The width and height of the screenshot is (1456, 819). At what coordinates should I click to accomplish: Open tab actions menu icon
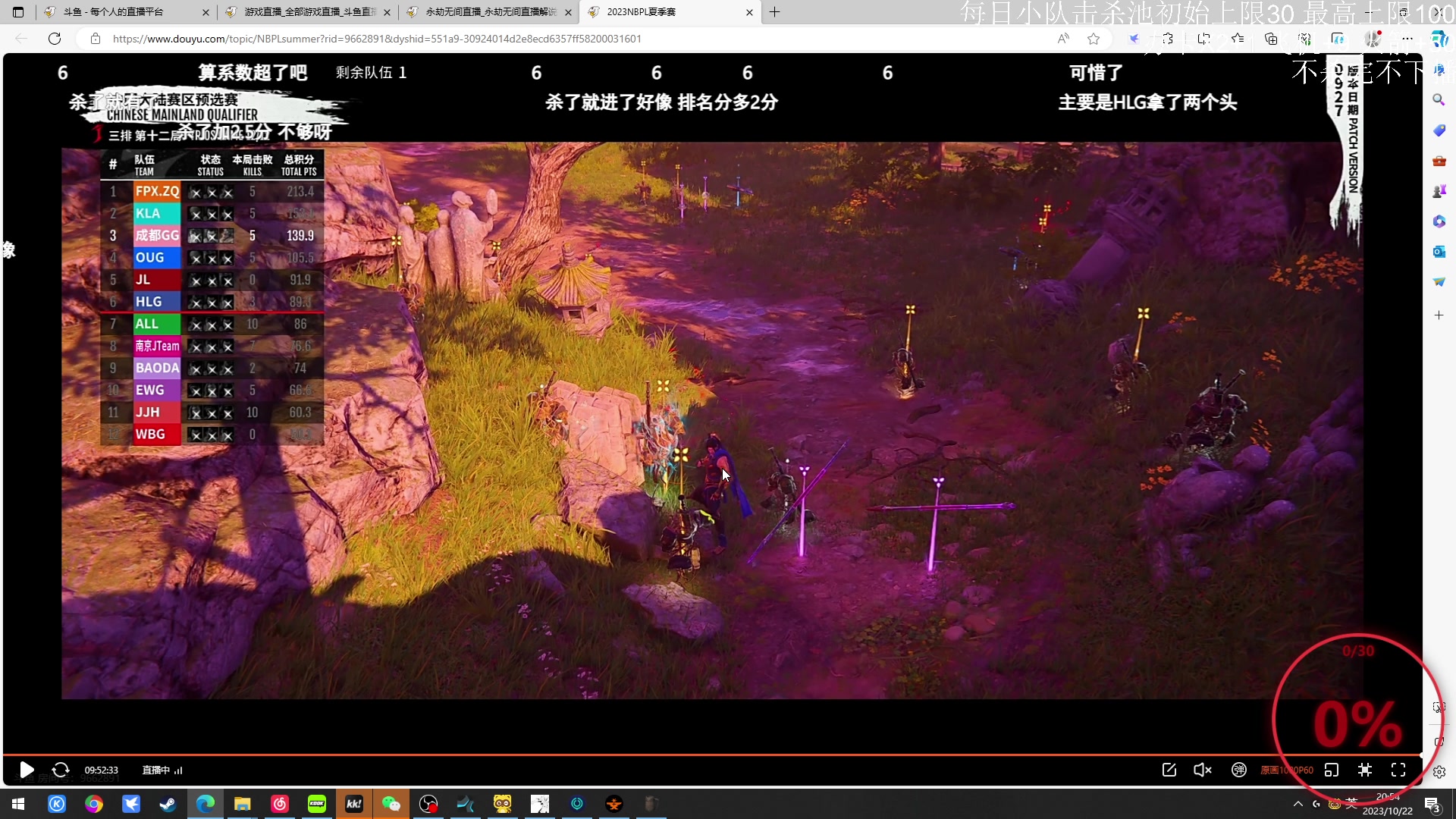18,12
